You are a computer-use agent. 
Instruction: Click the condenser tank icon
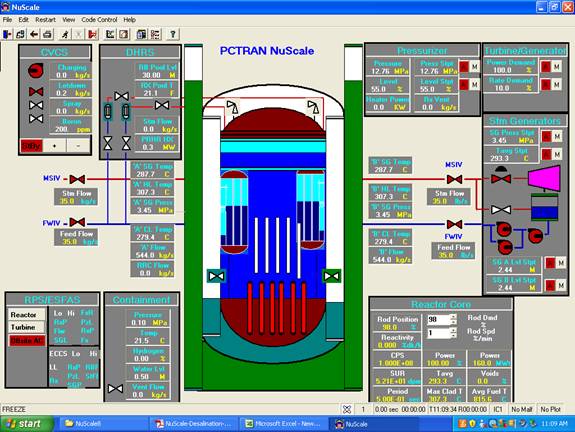(545, 207)
